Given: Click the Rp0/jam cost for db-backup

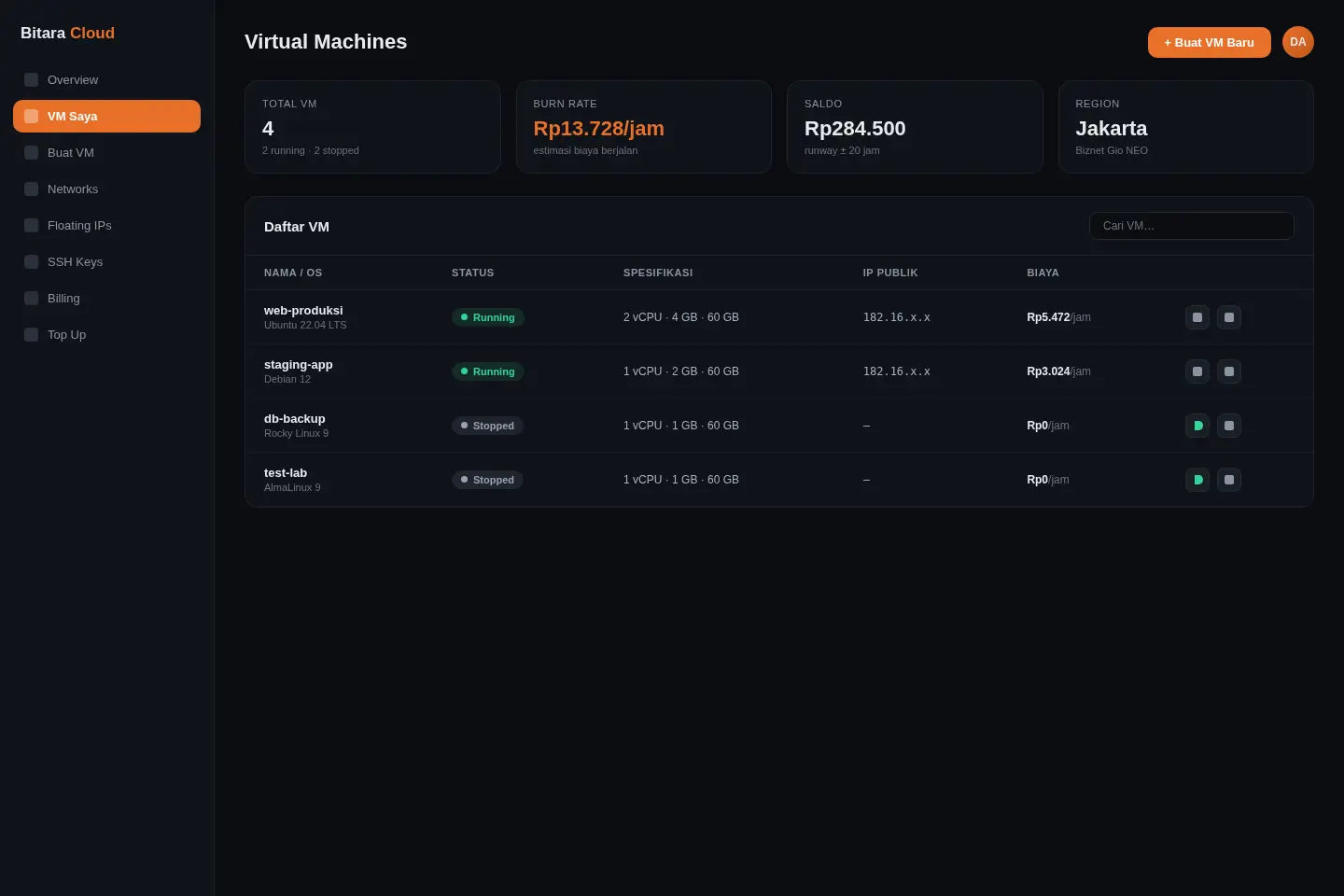Looking at the screenshot, I should 1048,426.
